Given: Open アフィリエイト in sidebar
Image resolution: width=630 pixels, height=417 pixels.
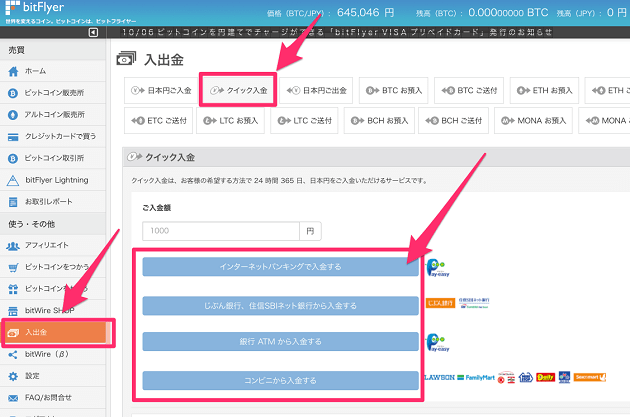Looking at the screenshot, I should tap(53, 245).
